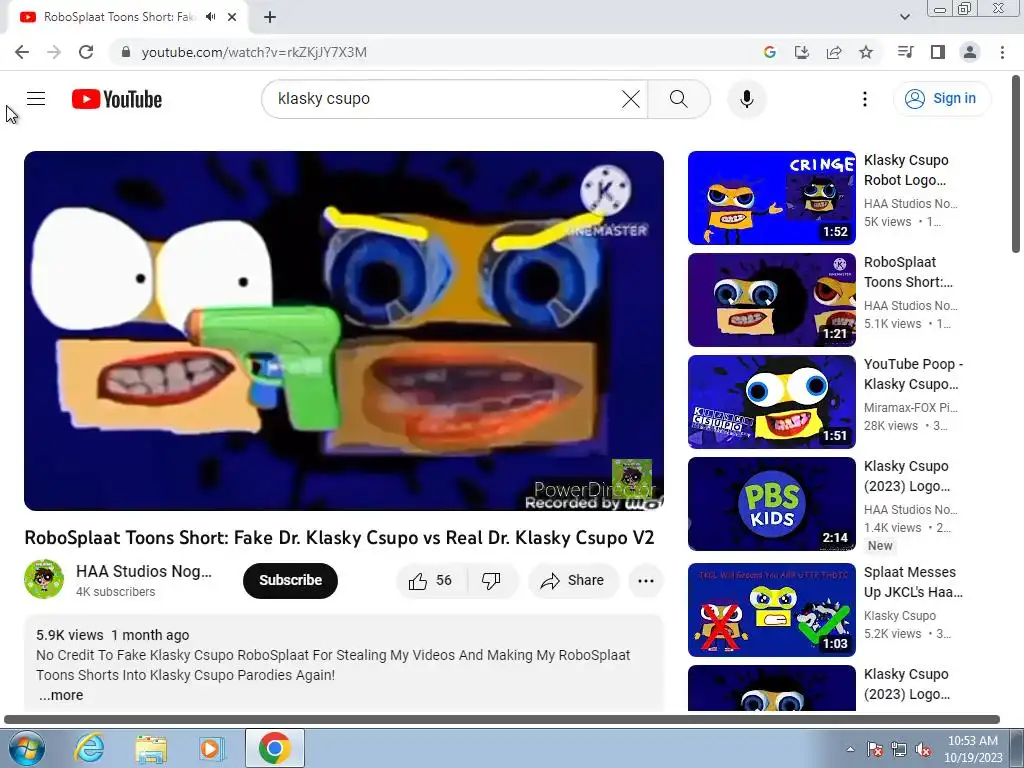Open HAA Studios channel avatar
The height and width of the screenshot is (768, 1024).
click(x=44, y=579)
